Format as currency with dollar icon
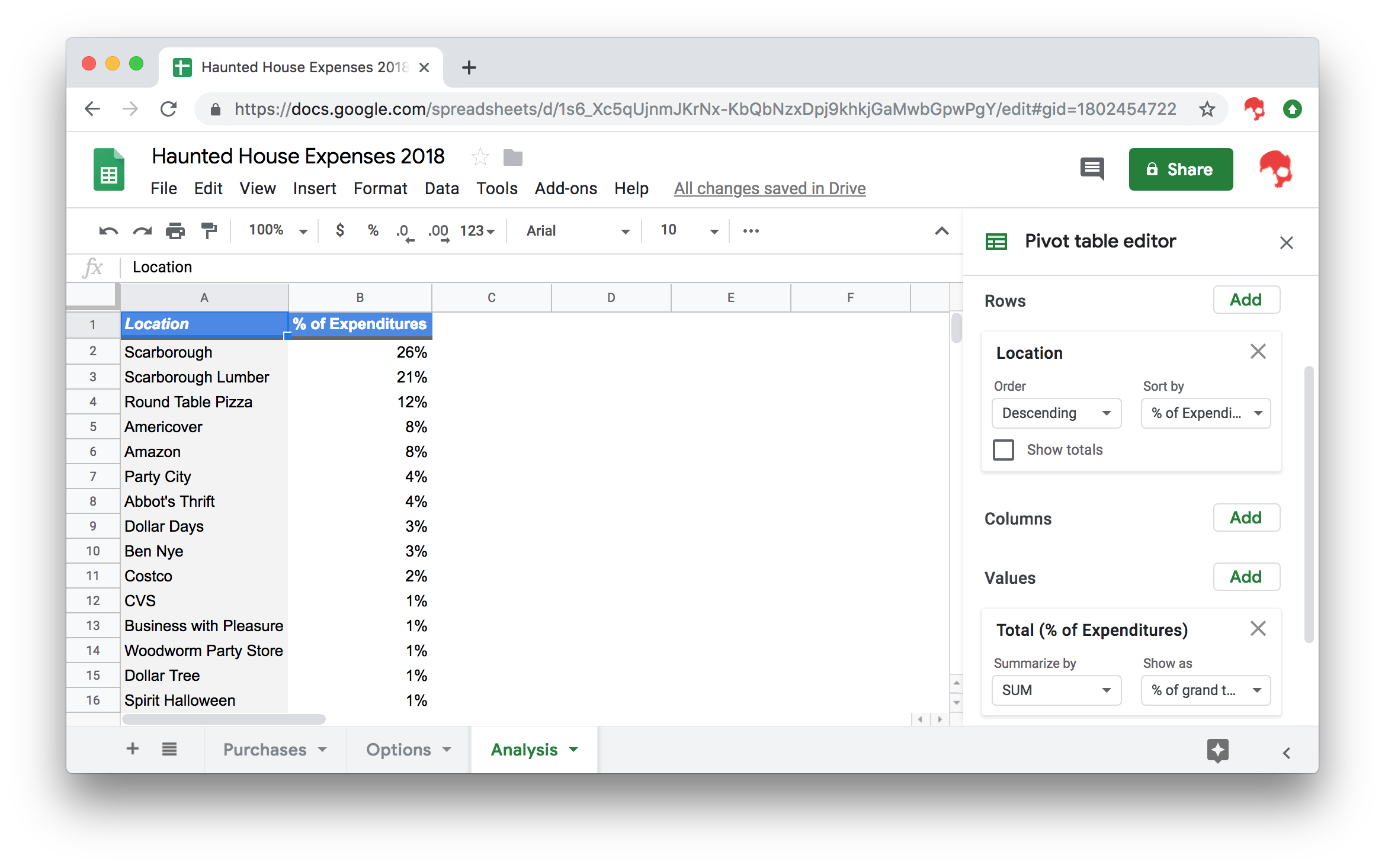The height and width of the screenshot is (868, 1385). (340, 230)
